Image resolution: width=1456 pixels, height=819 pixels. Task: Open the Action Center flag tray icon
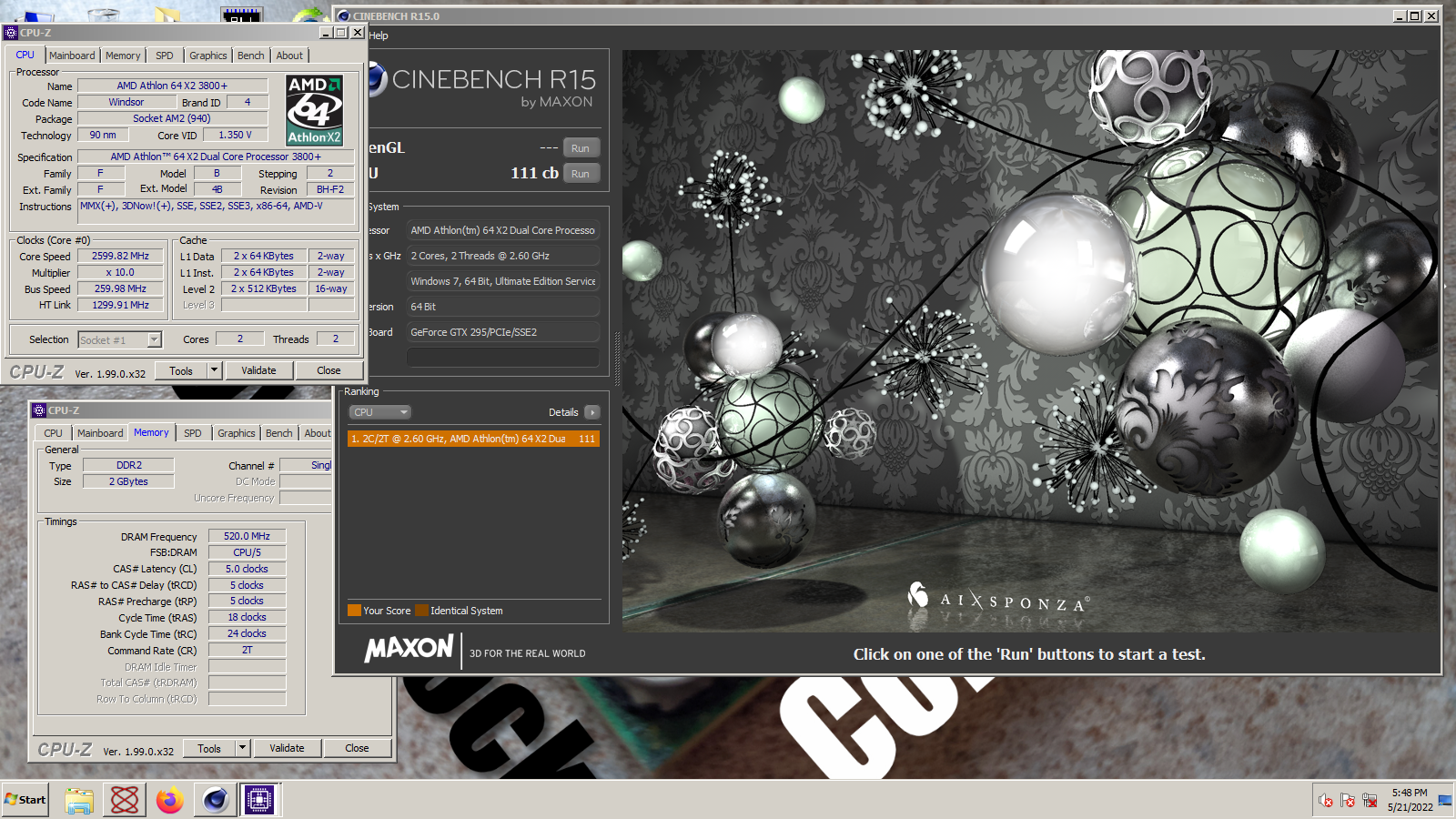[x=1348, y=801]
